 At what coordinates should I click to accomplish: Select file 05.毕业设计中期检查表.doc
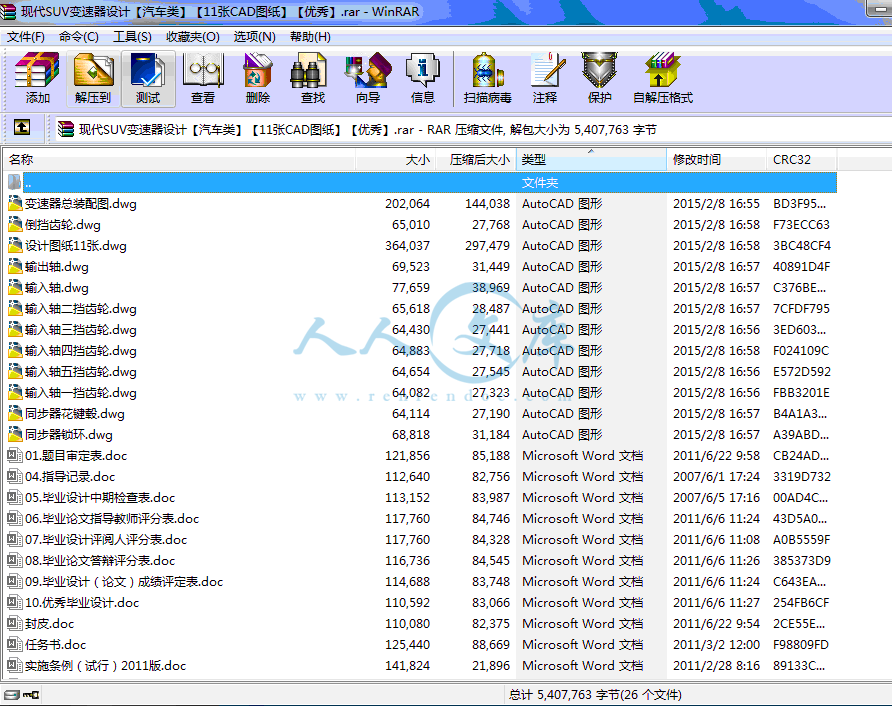pyautogui.click(x=100, y=497)
